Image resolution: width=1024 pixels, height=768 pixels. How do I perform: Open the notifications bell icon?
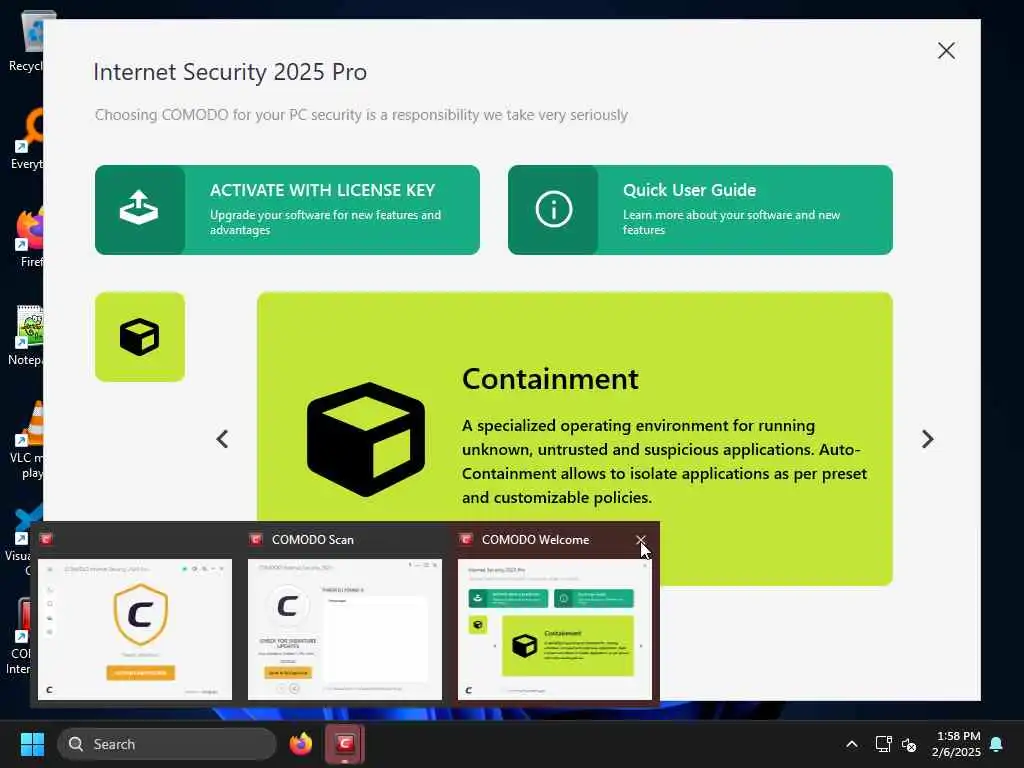point(997,744)
